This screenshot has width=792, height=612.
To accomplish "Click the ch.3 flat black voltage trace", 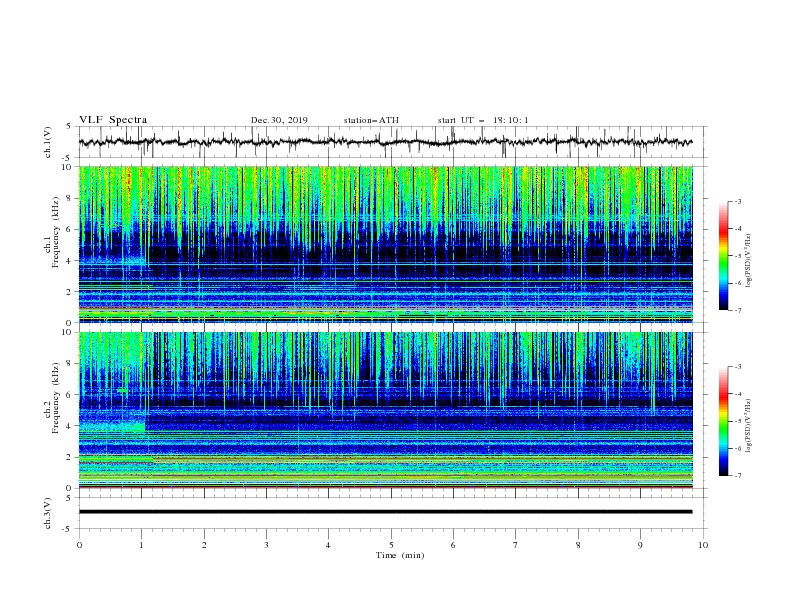I will point(385,512).
